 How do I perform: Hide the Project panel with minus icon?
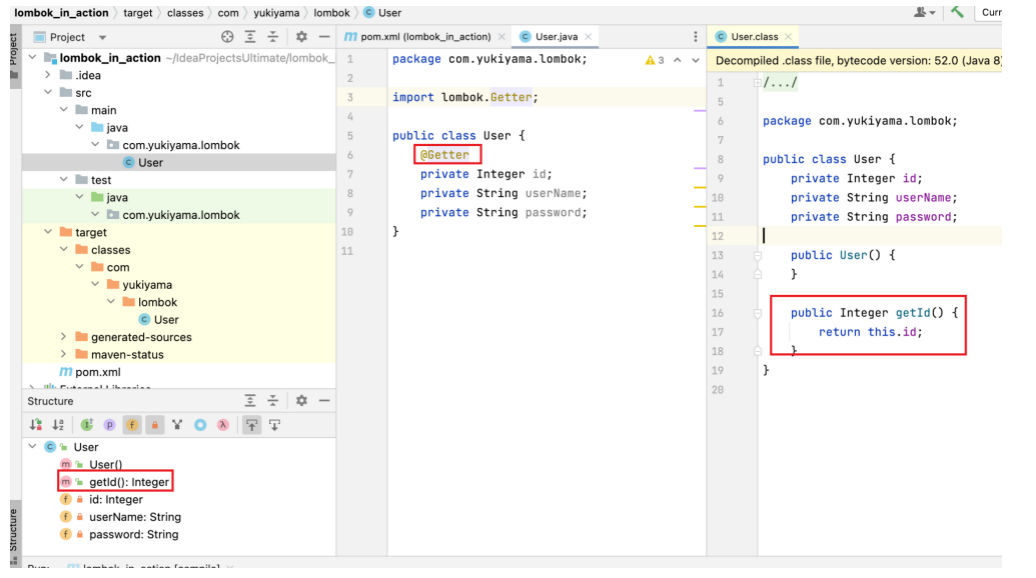tap(324, 37)
